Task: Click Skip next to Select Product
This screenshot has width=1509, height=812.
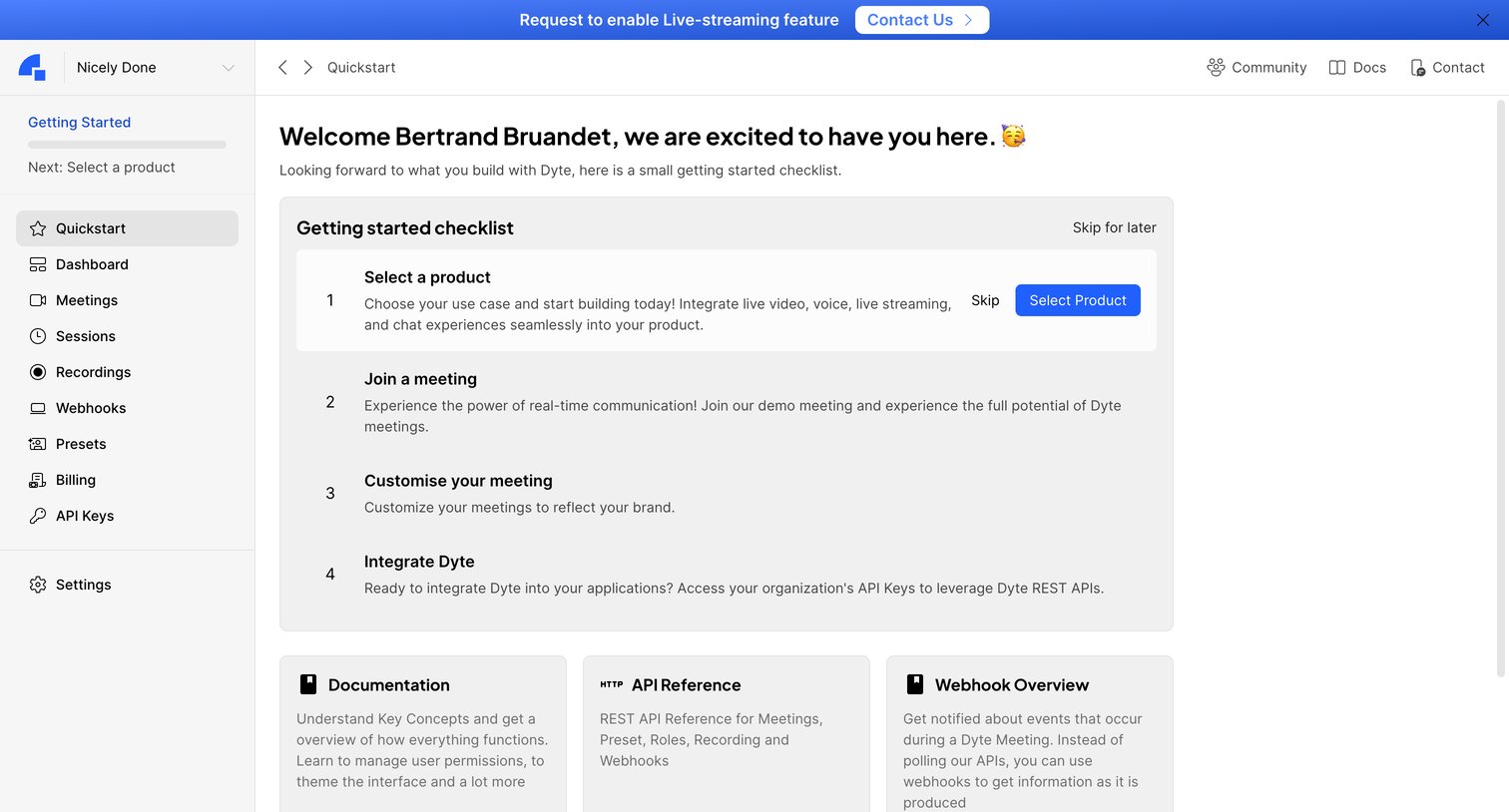Action: (985, 300)
